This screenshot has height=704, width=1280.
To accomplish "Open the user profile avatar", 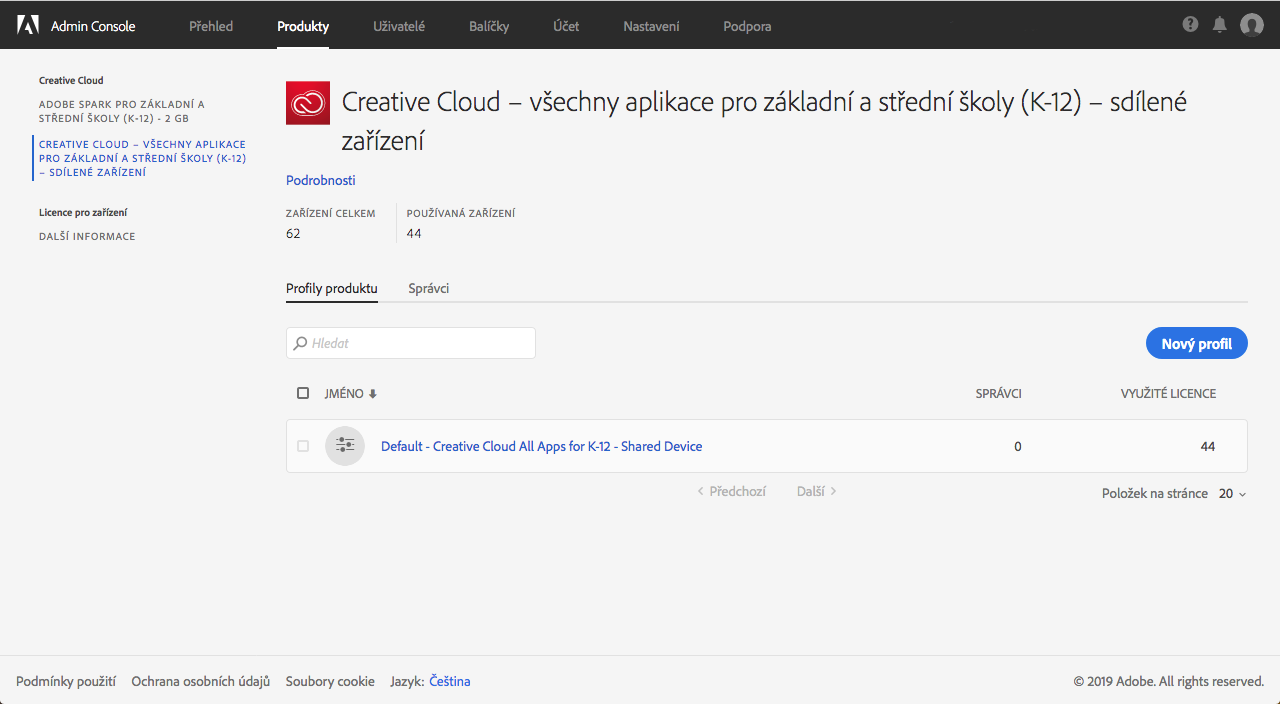I will tap(1252, 25).
